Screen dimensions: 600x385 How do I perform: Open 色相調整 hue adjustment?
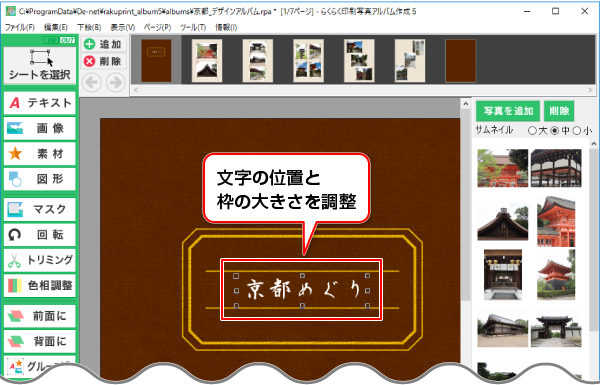pos(40,285)
